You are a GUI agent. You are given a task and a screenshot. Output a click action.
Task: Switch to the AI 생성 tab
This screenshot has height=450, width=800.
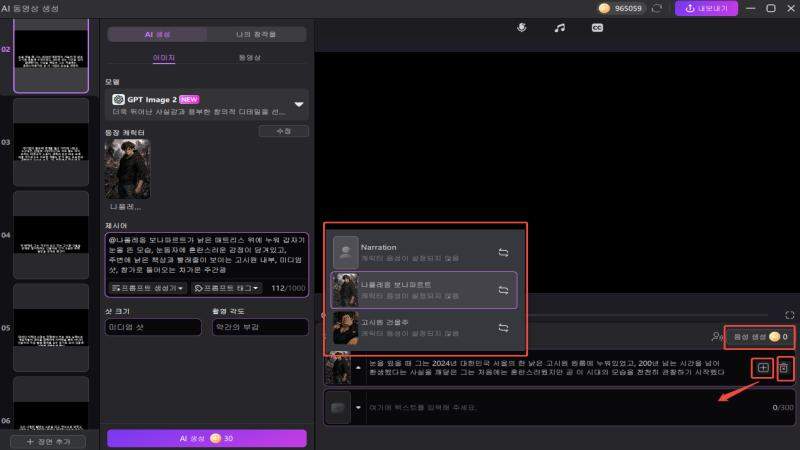coord(157,35)
